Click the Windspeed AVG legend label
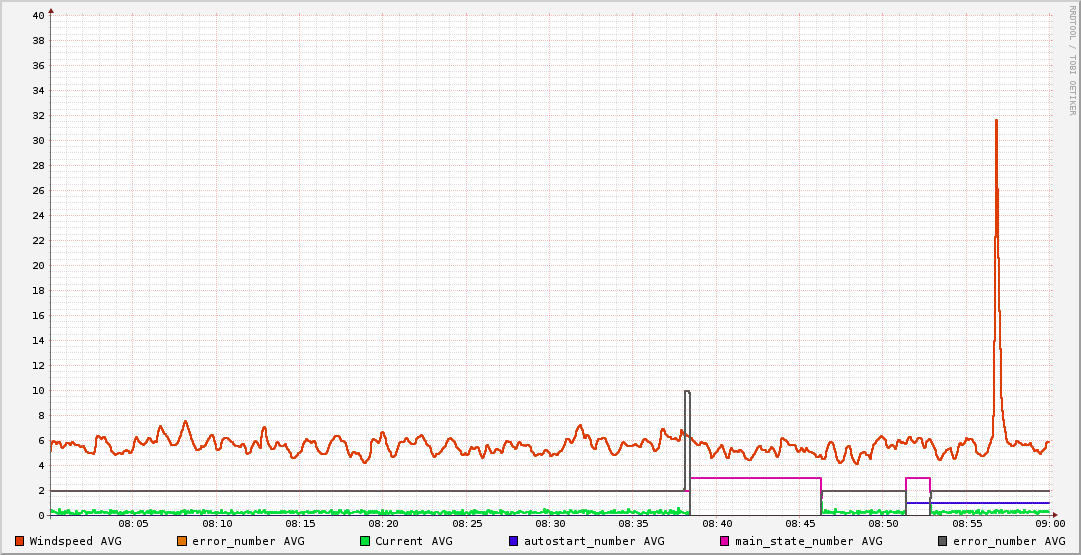The image size is (1081, 555). [x=75, y=541]
